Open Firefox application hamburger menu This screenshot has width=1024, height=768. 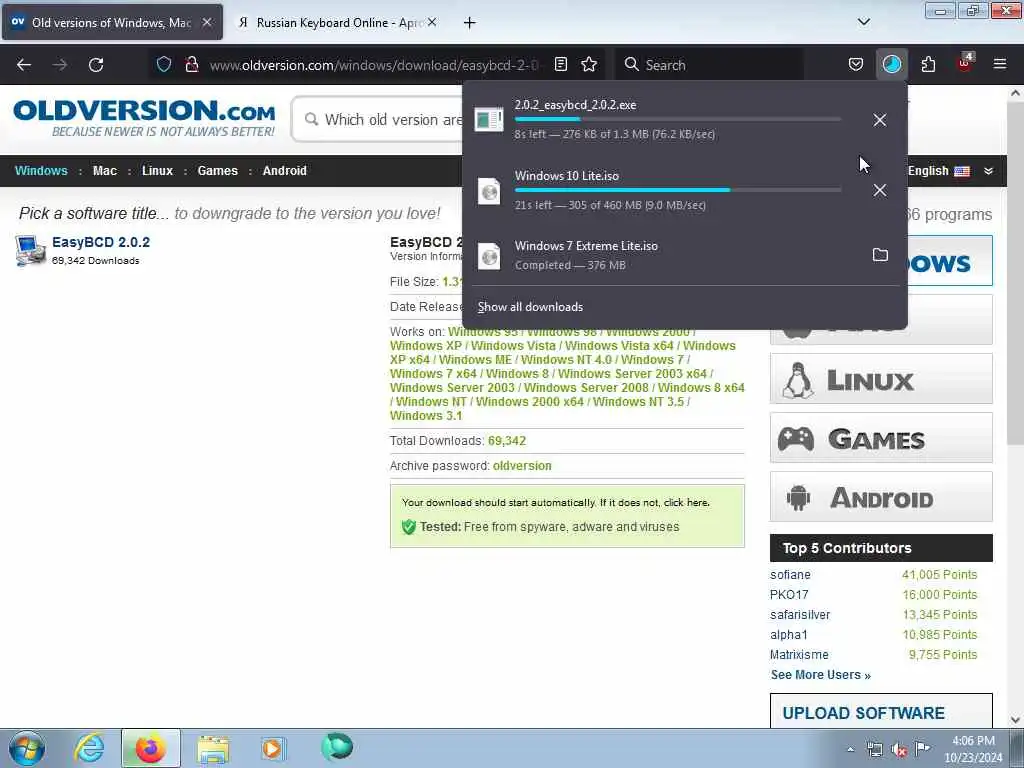(1000, 64)
